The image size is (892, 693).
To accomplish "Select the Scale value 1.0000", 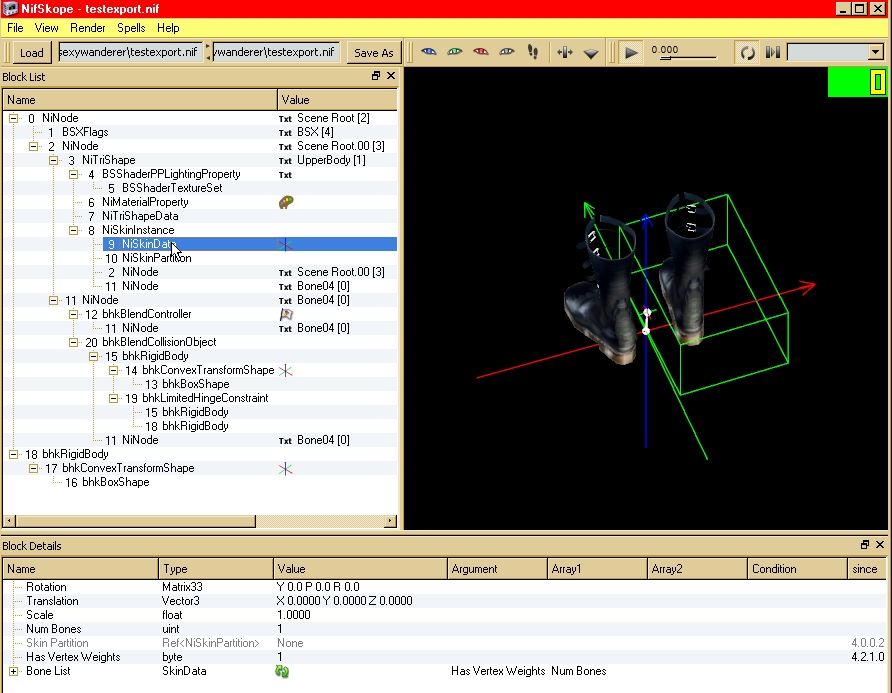I will 294,615.
